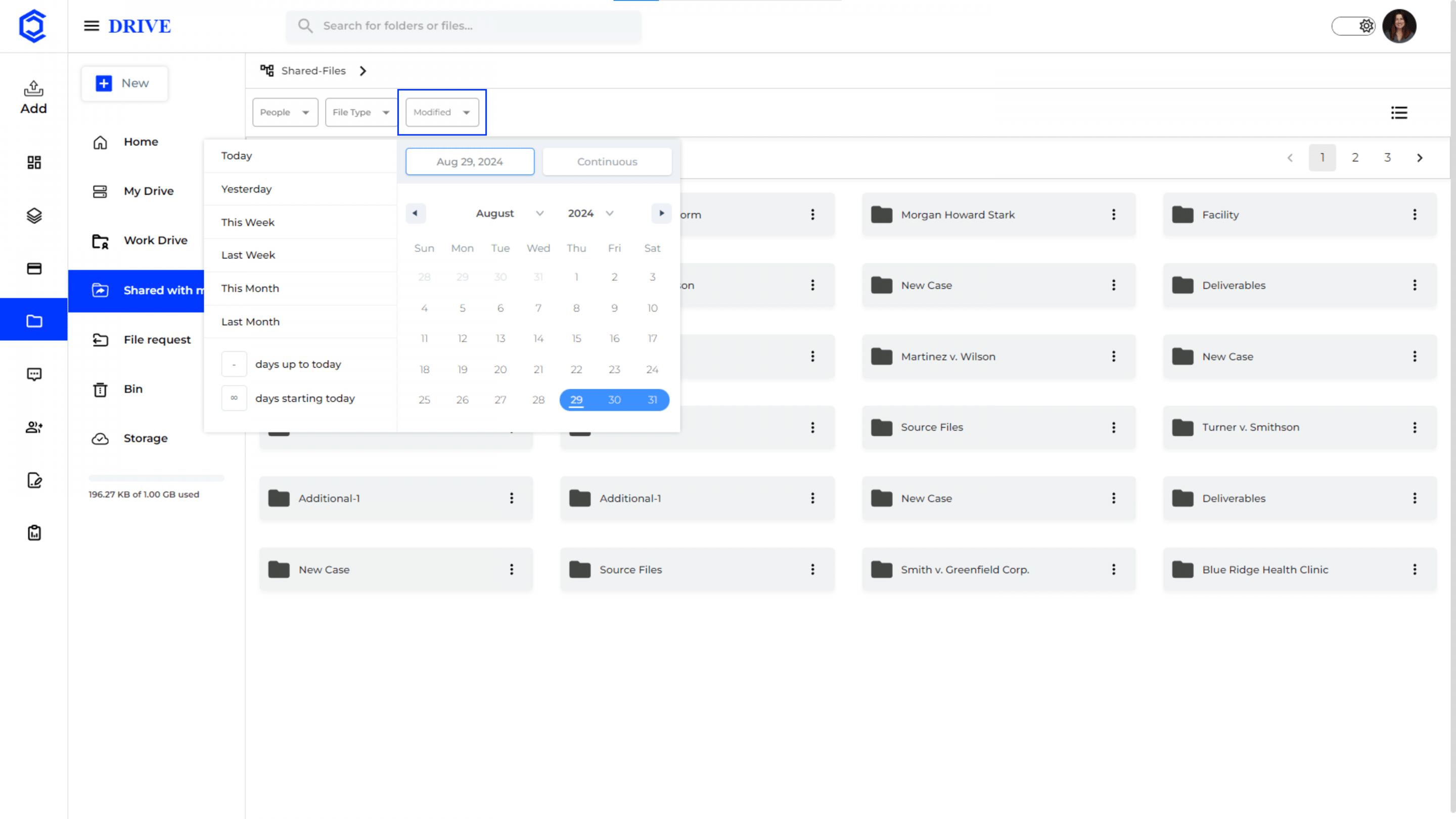
Task: Expand the Shared-Files breadcrumb chevron
Action: point(363,71)
